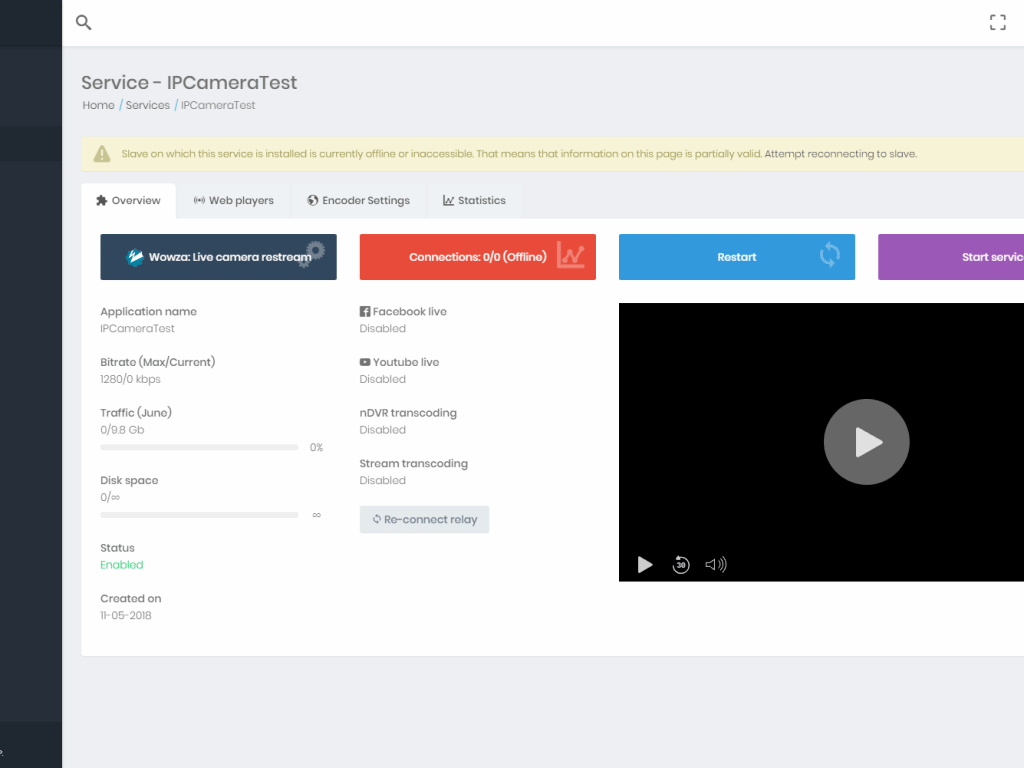Switch to the Web players tab
Screen dimensions: 1024x768
pos(234,200)
